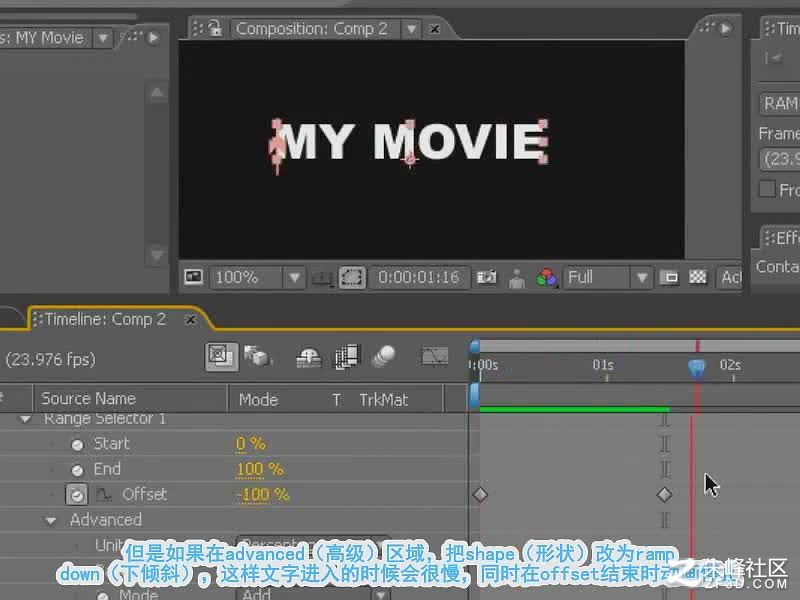Viewport: 800px width, 600px height.
Task: Click the 02s mark on time ruler
Action: point(730,365)
